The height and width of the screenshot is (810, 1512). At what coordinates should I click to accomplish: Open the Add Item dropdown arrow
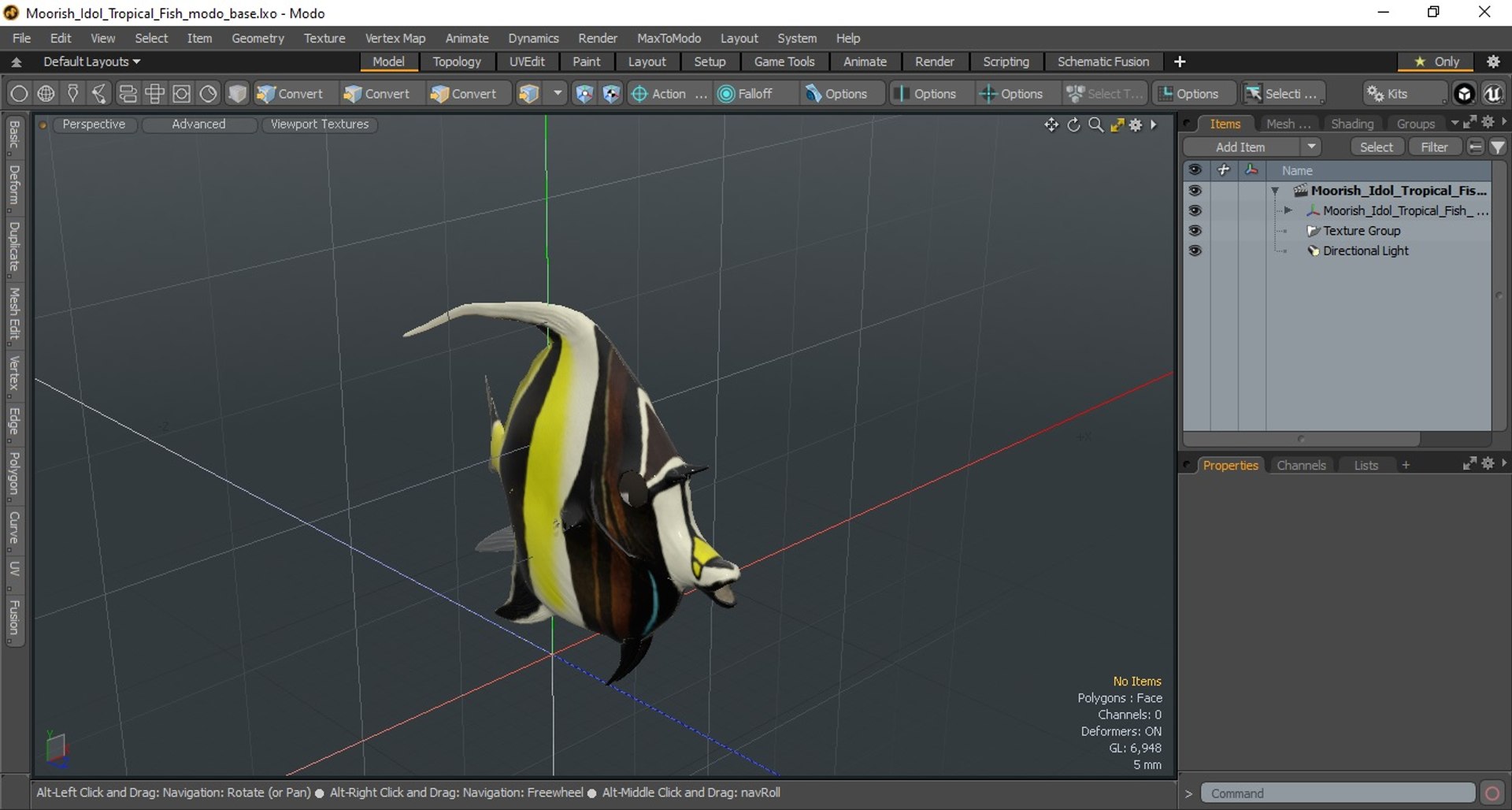[x=1310, y=147]
